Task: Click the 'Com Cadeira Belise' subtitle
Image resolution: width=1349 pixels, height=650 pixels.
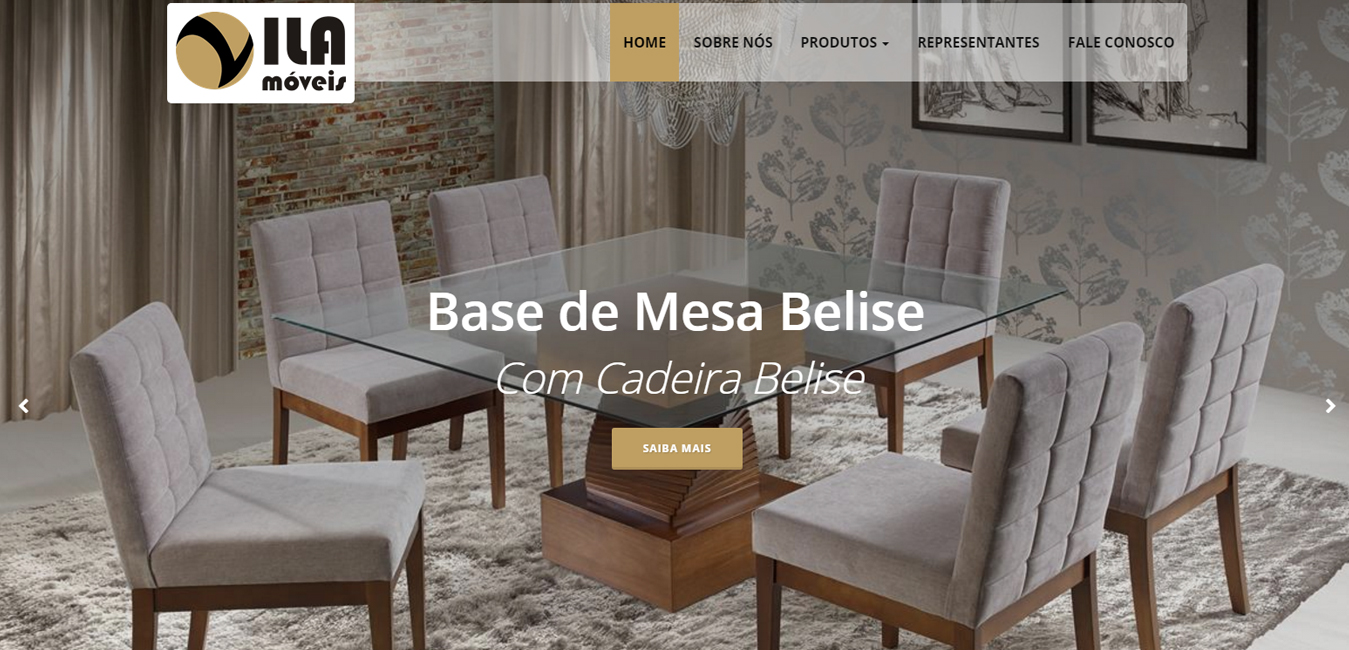Action: pos(678,378)
